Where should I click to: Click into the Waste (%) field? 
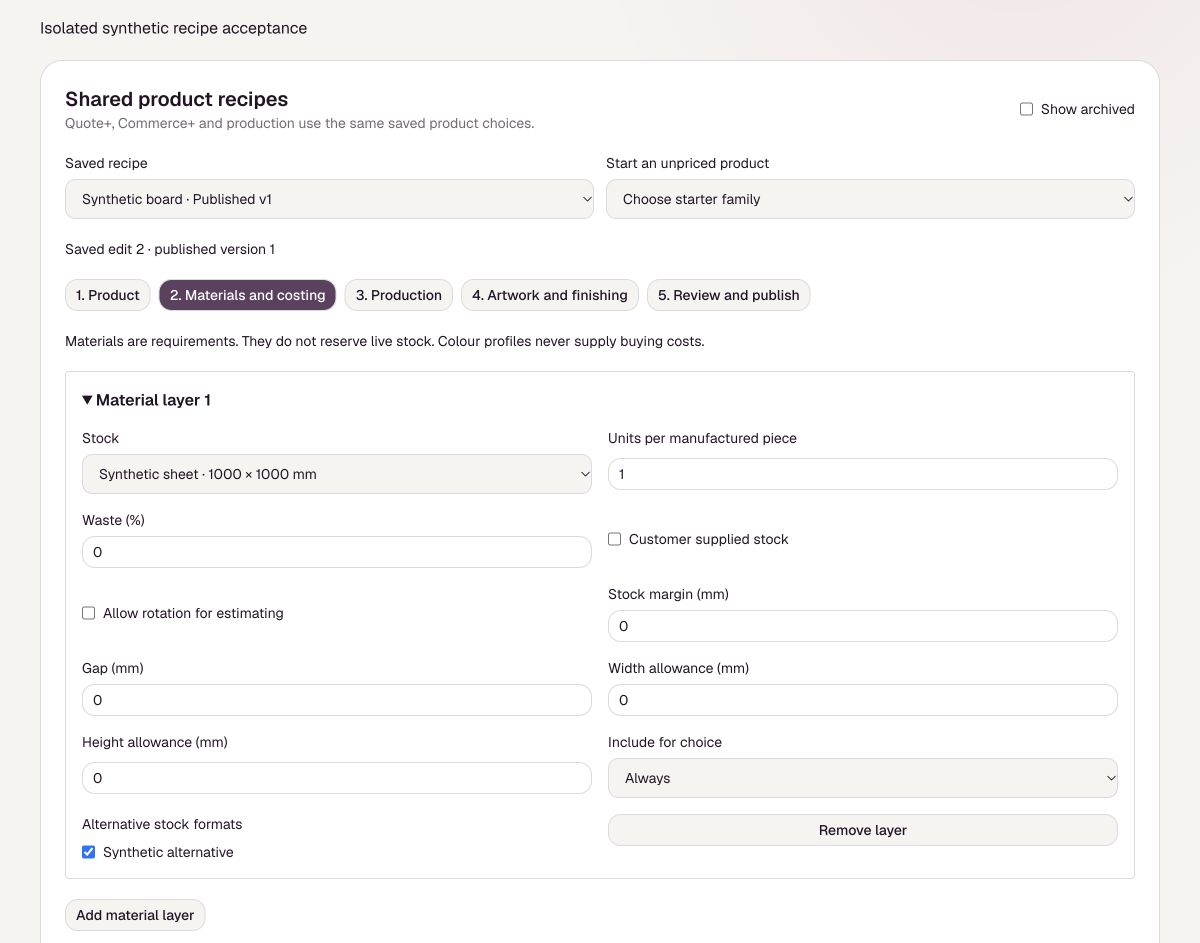337,552
